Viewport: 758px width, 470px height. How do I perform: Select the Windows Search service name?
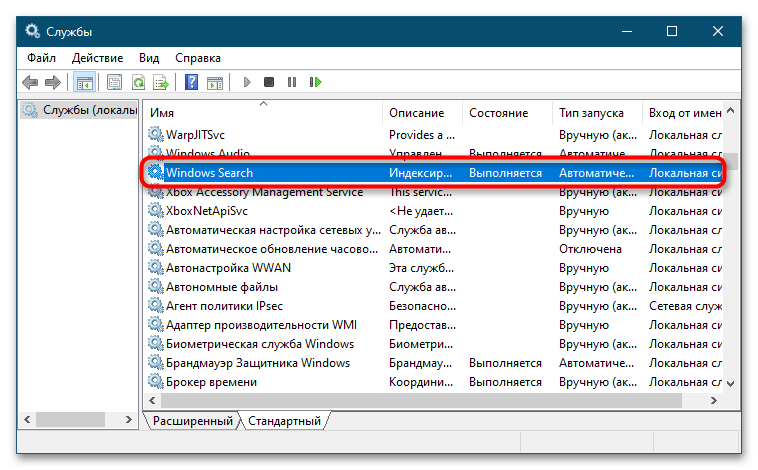[209, 173]
